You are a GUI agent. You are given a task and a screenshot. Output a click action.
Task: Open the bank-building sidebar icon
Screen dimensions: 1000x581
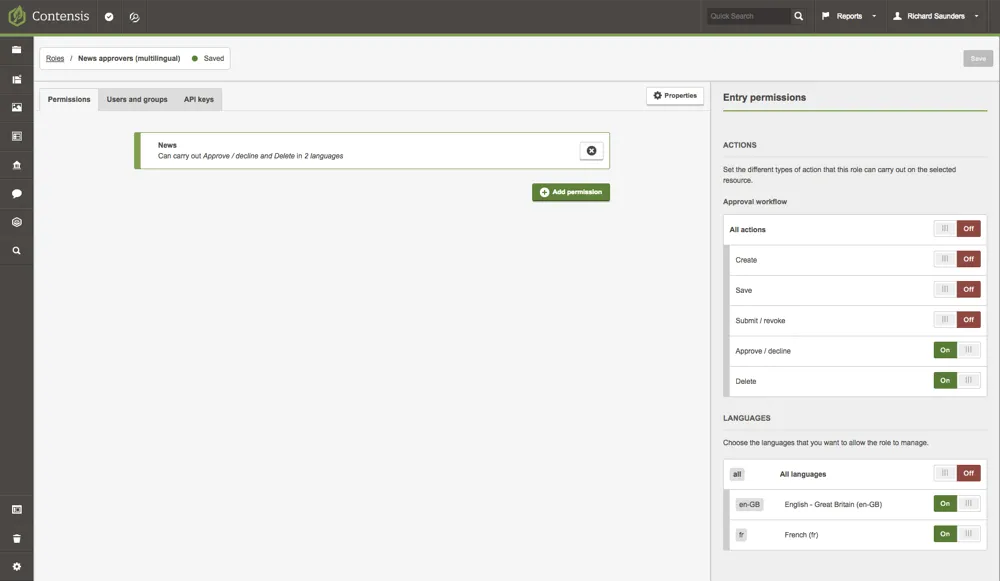17,165
